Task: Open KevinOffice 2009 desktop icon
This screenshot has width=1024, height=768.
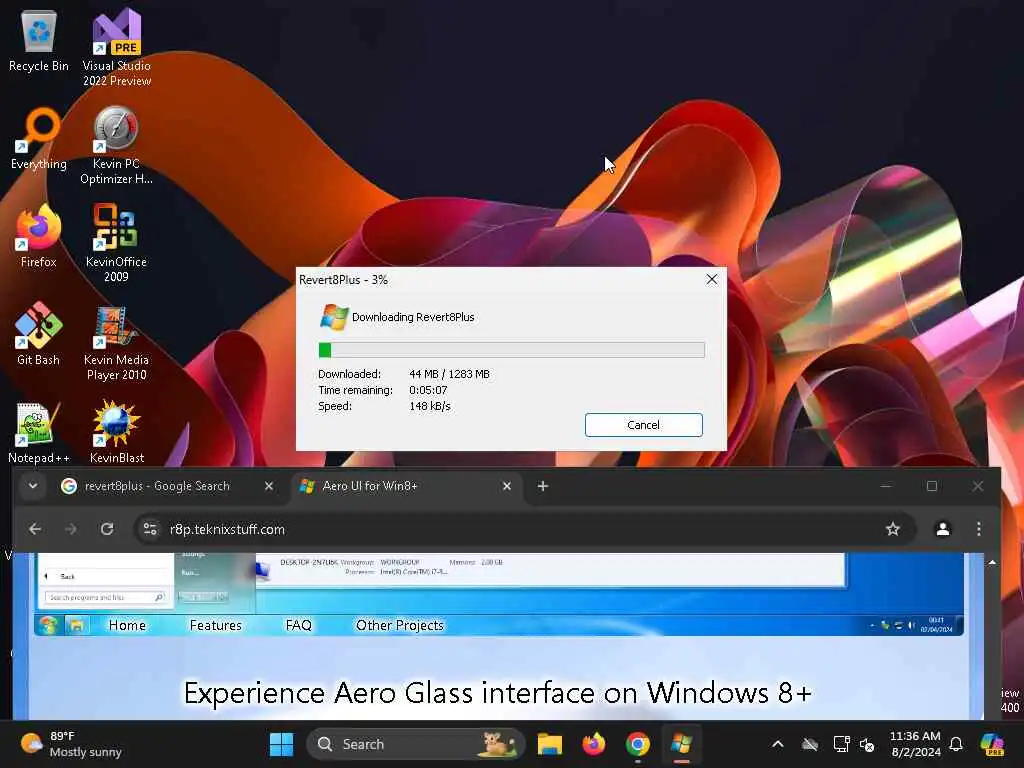Action: (116, 243)
